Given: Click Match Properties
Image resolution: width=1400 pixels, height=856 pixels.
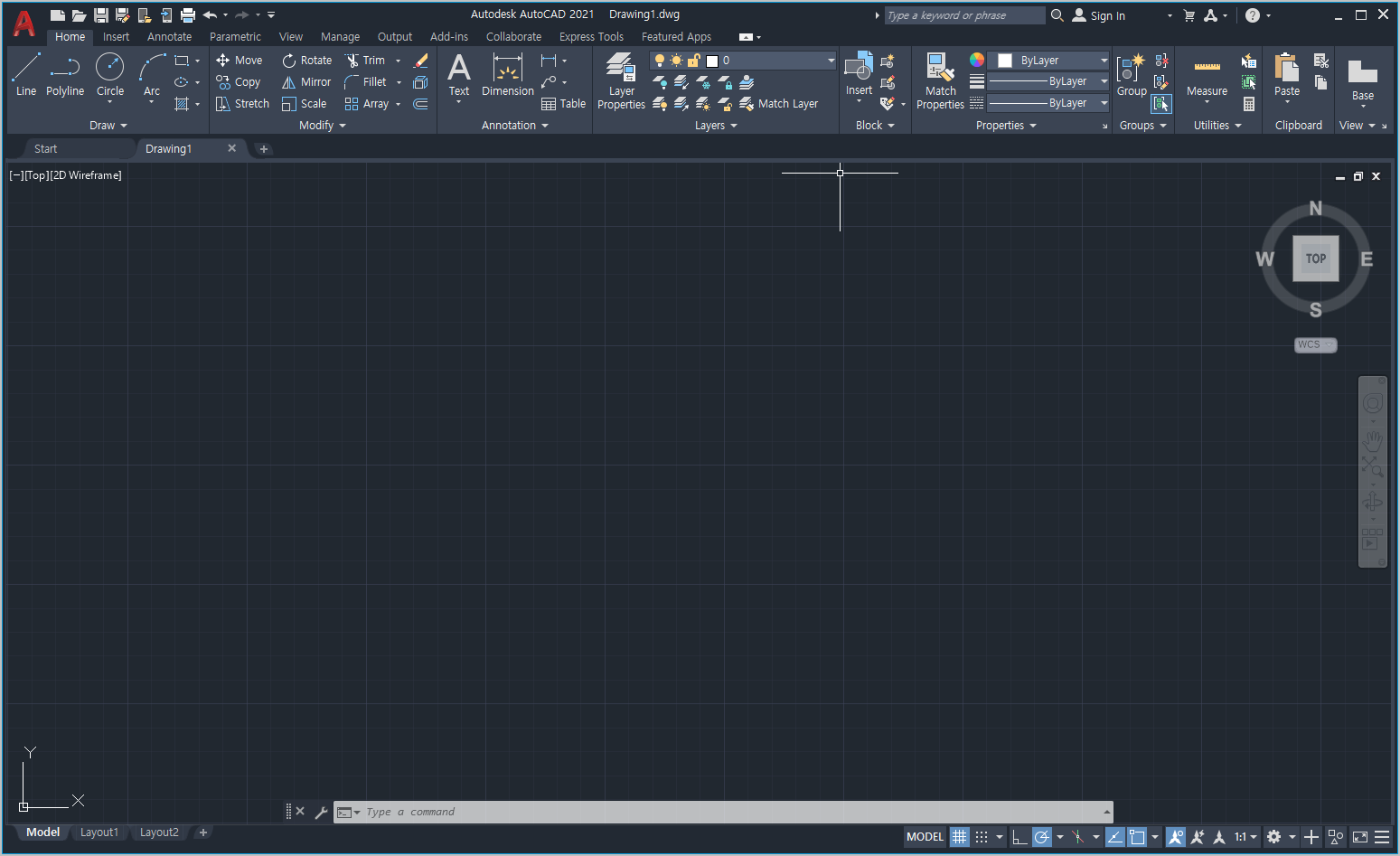Looking at the screenshot, I should coord(940,81).
